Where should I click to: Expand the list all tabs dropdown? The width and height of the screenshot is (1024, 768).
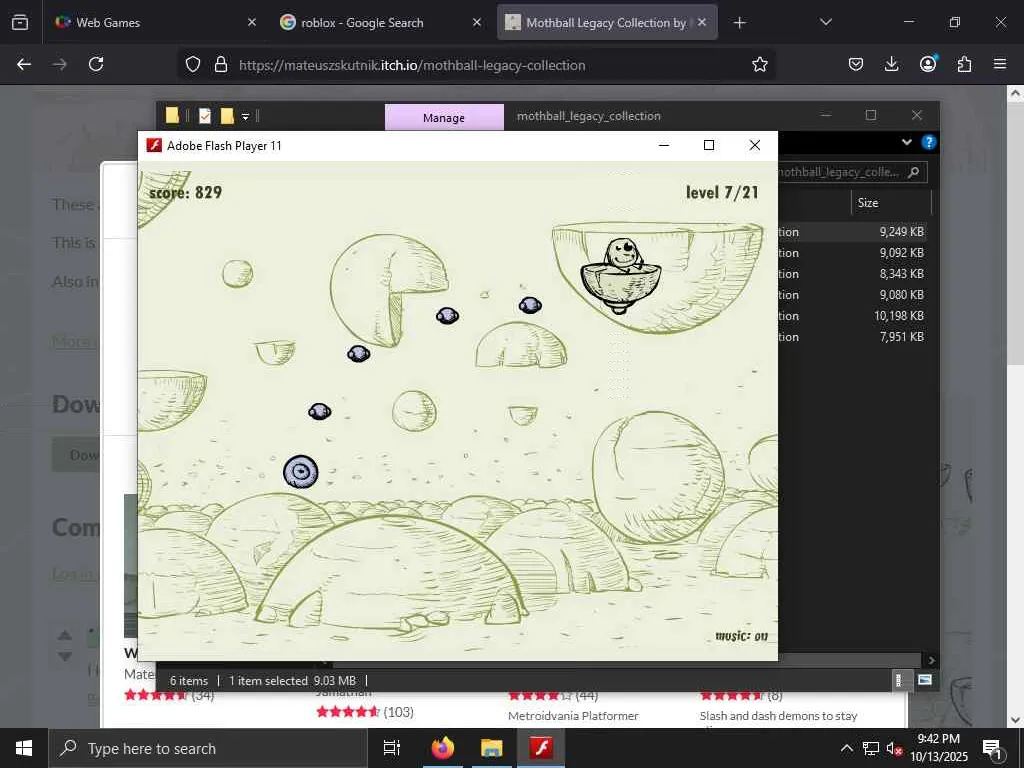point(825,22)
